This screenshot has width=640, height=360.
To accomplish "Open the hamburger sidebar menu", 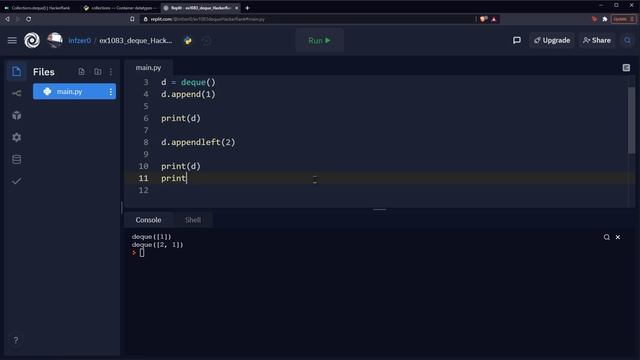I will (x=12, y=40).
